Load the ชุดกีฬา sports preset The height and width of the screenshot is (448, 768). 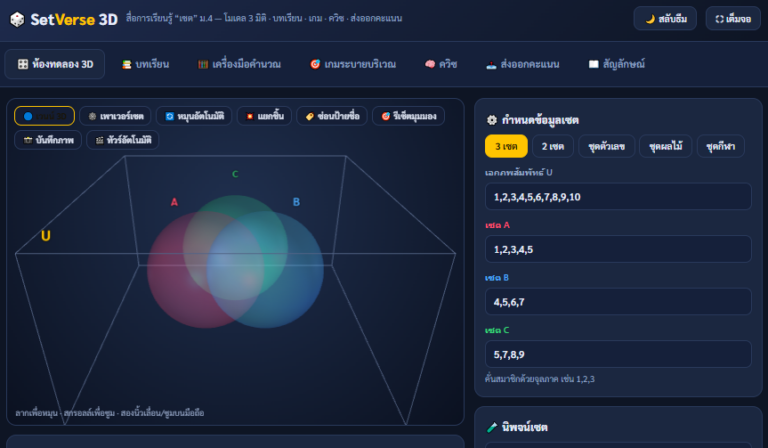click(720, 146)
